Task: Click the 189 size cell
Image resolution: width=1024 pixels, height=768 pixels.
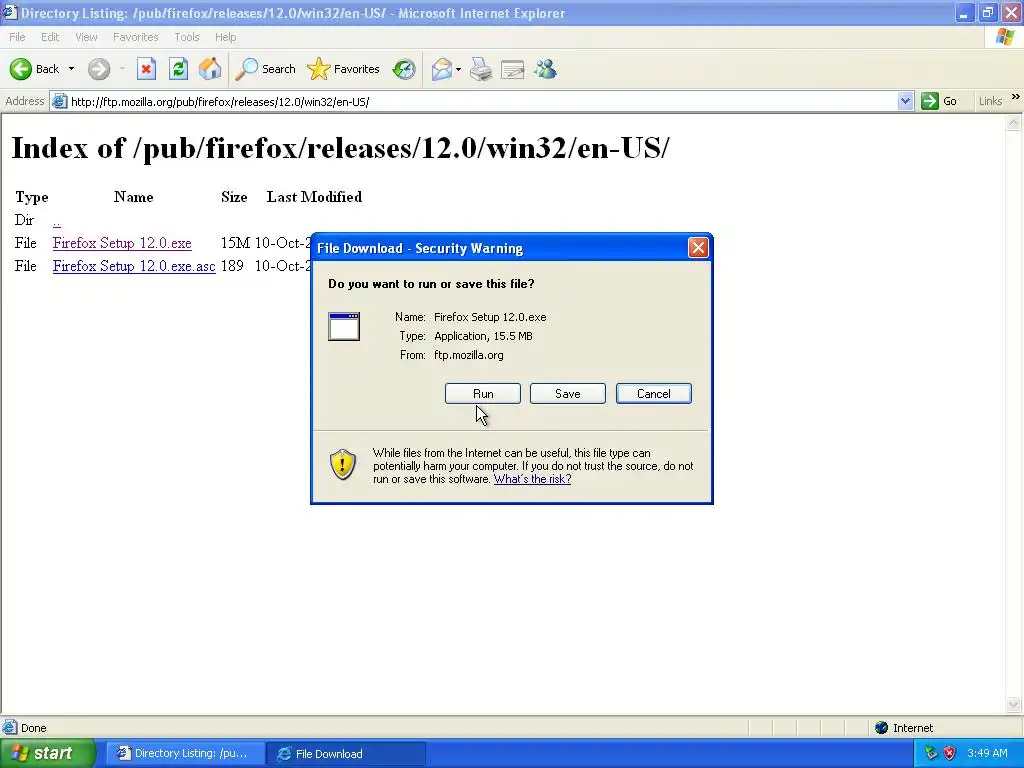Action: coord(232,266)
